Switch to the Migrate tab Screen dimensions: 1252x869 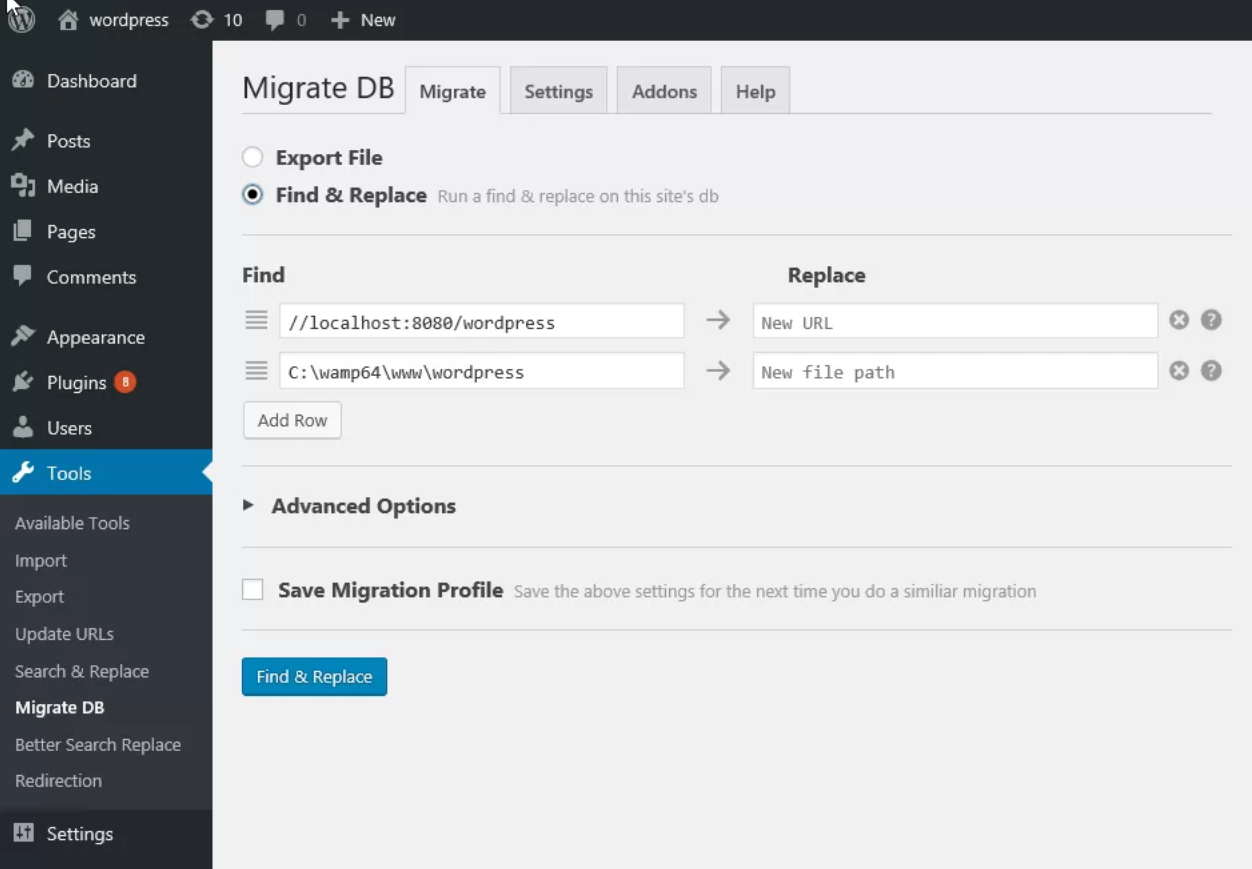click(x=452, y=91)
